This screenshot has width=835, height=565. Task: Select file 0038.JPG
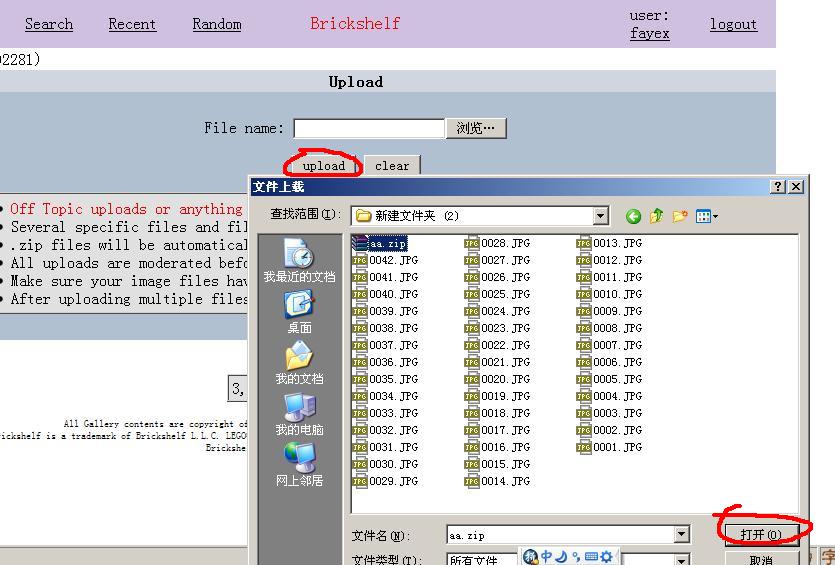click(x=386, y=329)
